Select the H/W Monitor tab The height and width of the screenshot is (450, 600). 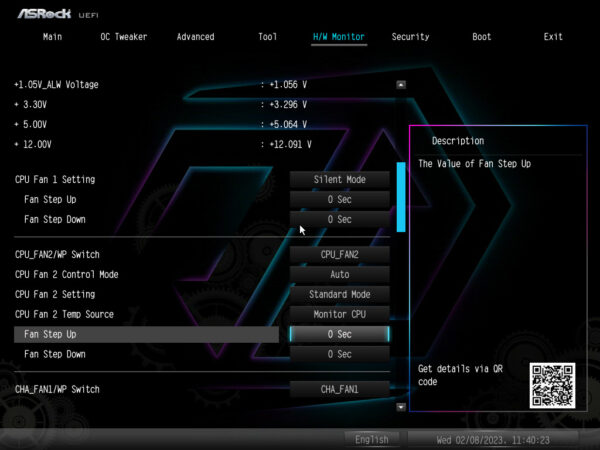pyautogui.click(x=339, y=37)
